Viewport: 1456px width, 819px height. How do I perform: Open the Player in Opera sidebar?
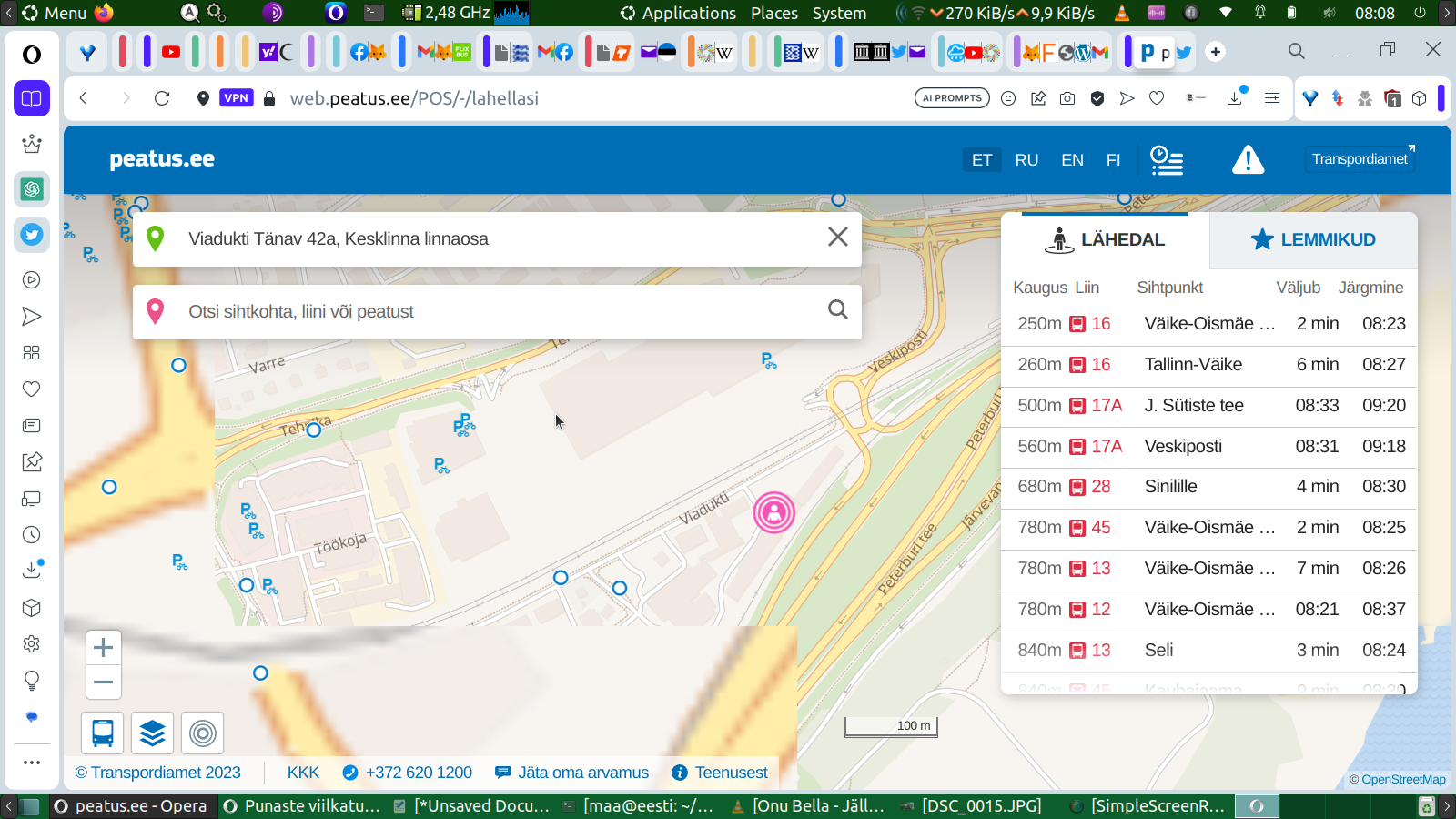[x=32, y=280]
